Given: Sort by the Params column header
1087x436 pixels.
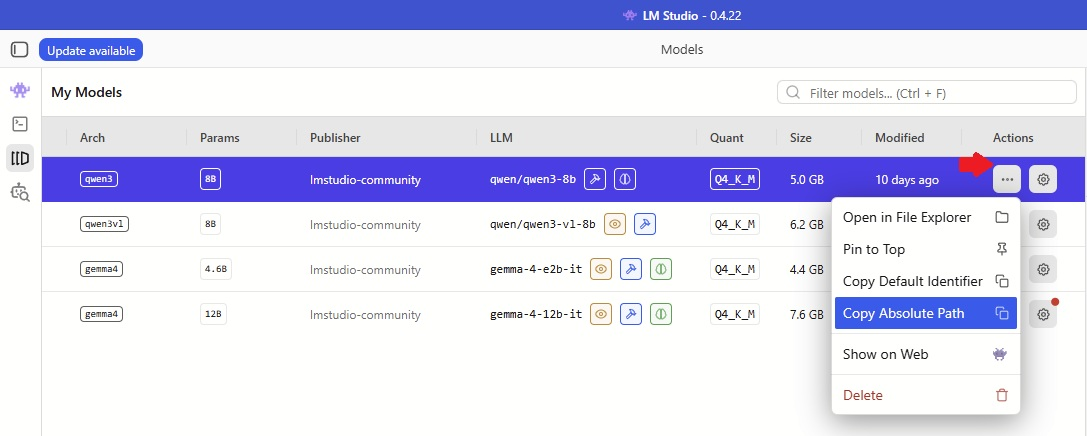Looking at the screenshot, I should (x=220, y=137).
